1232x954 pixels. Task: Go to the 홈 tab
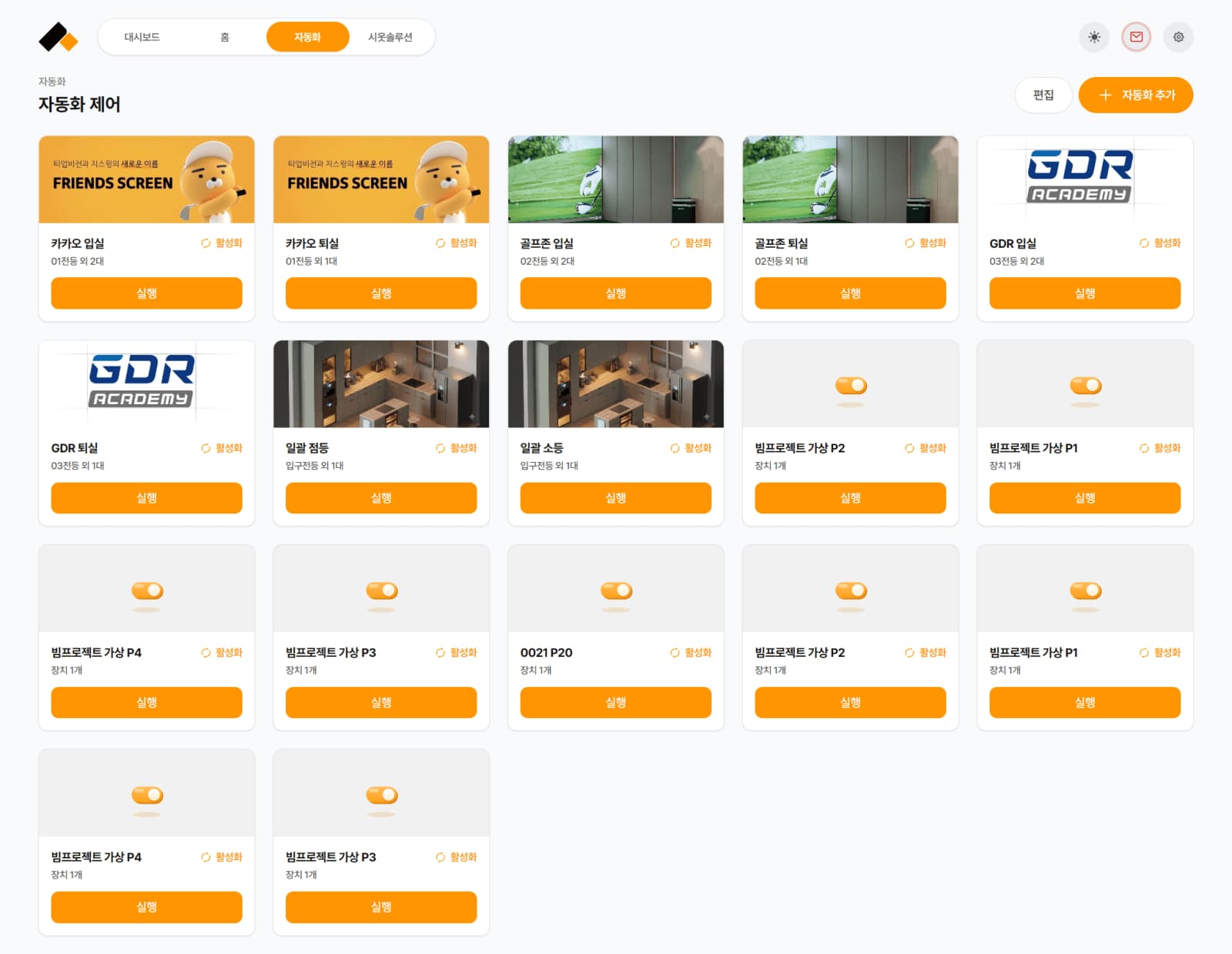pos(225,37)
